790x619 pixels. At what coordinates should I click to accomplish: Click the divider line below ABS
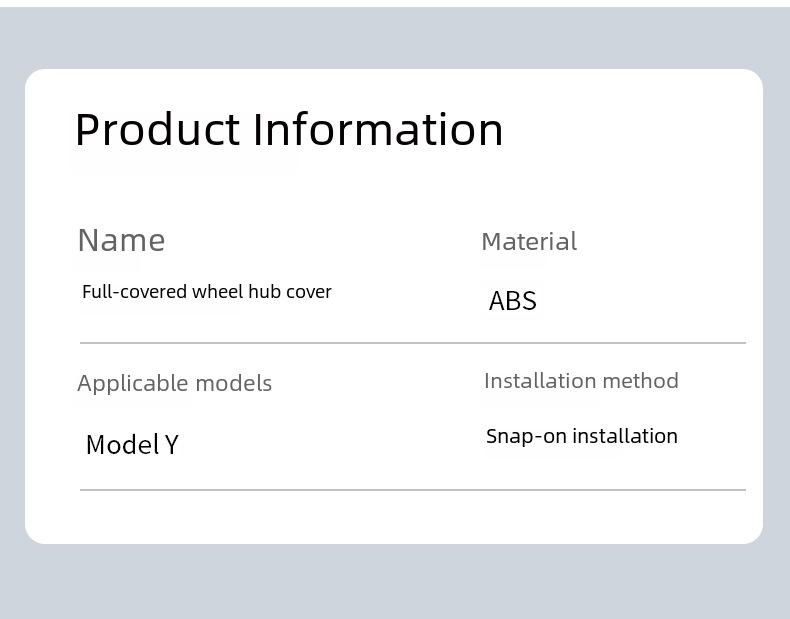pyautogui.click(x=413, y=343)
